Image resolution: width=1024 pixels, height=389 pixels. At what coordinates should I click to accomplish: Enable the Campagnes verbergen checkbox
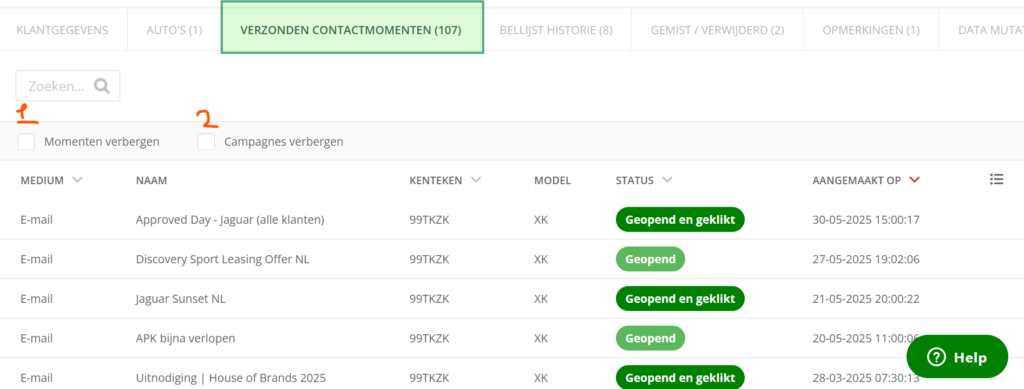coord(206,142)
